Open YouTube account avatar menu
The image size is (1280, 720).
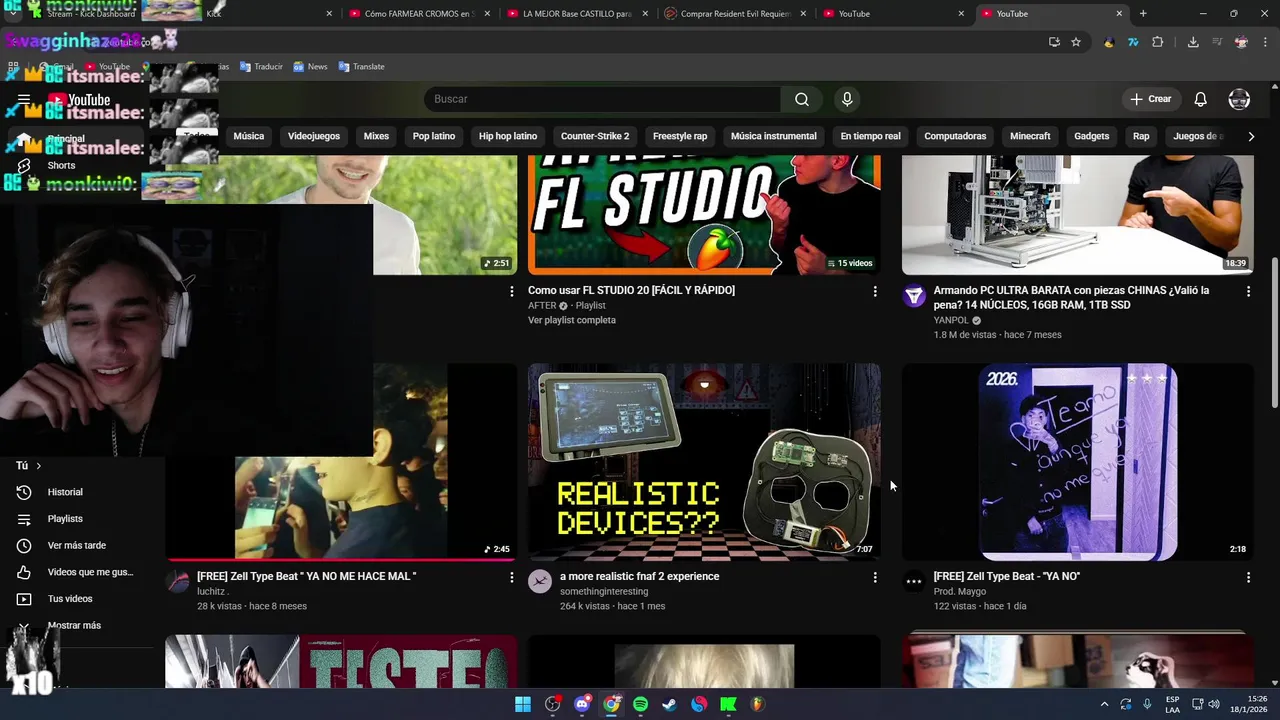point(1239,99)
